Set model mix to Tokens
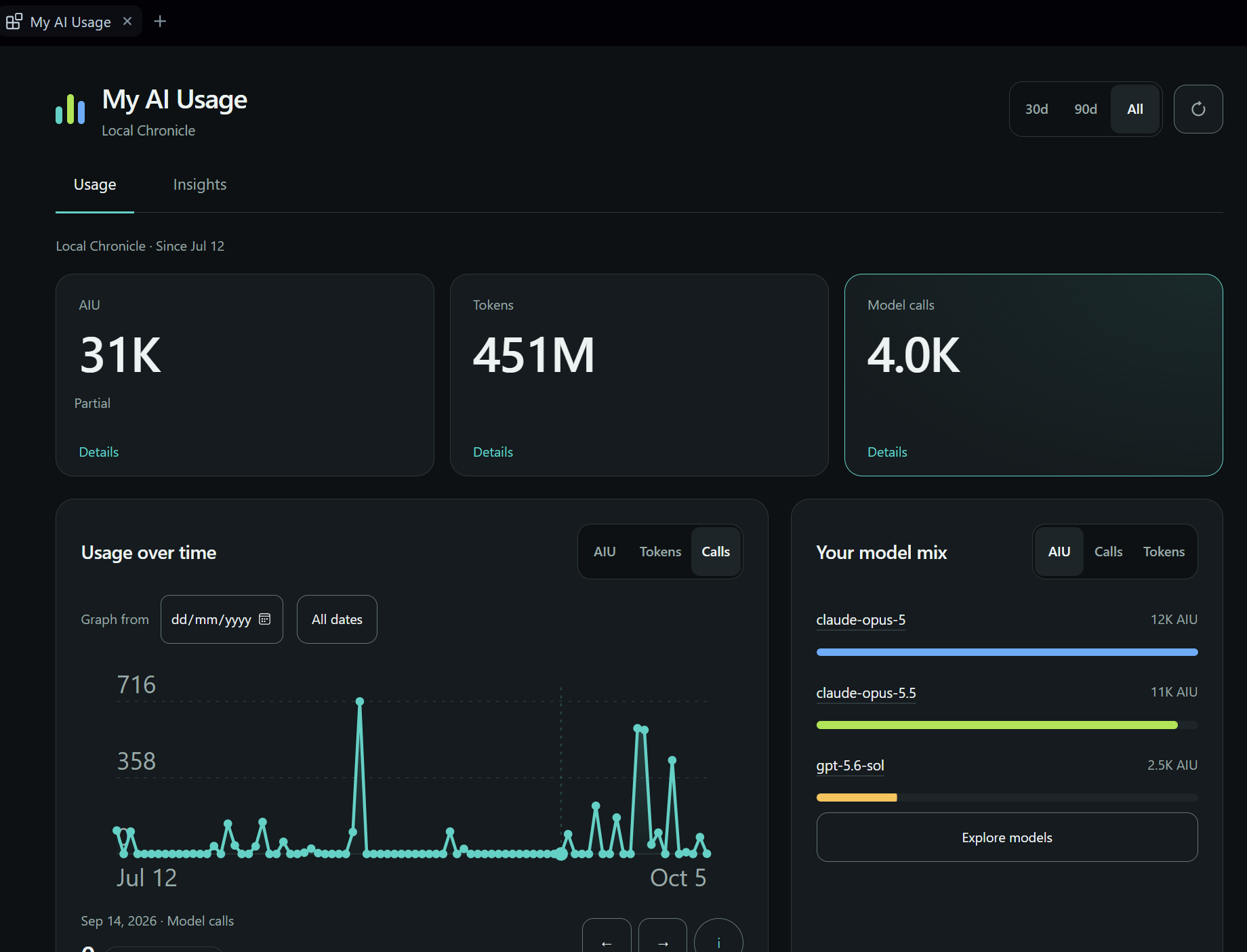Viewport: 1247px width, 952px height. [1164, 552]
